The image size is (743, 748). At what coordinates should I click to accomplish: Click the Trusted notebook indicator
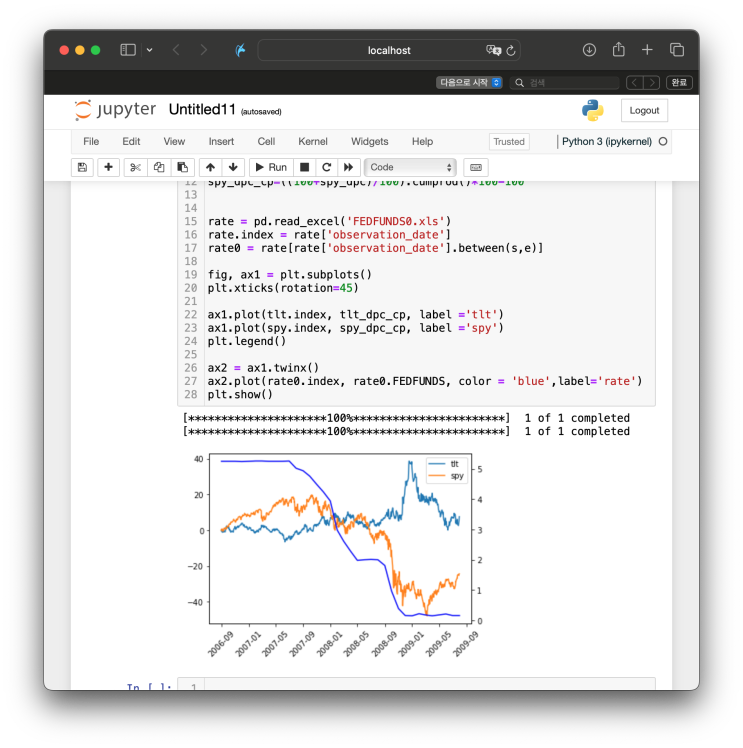509,142
